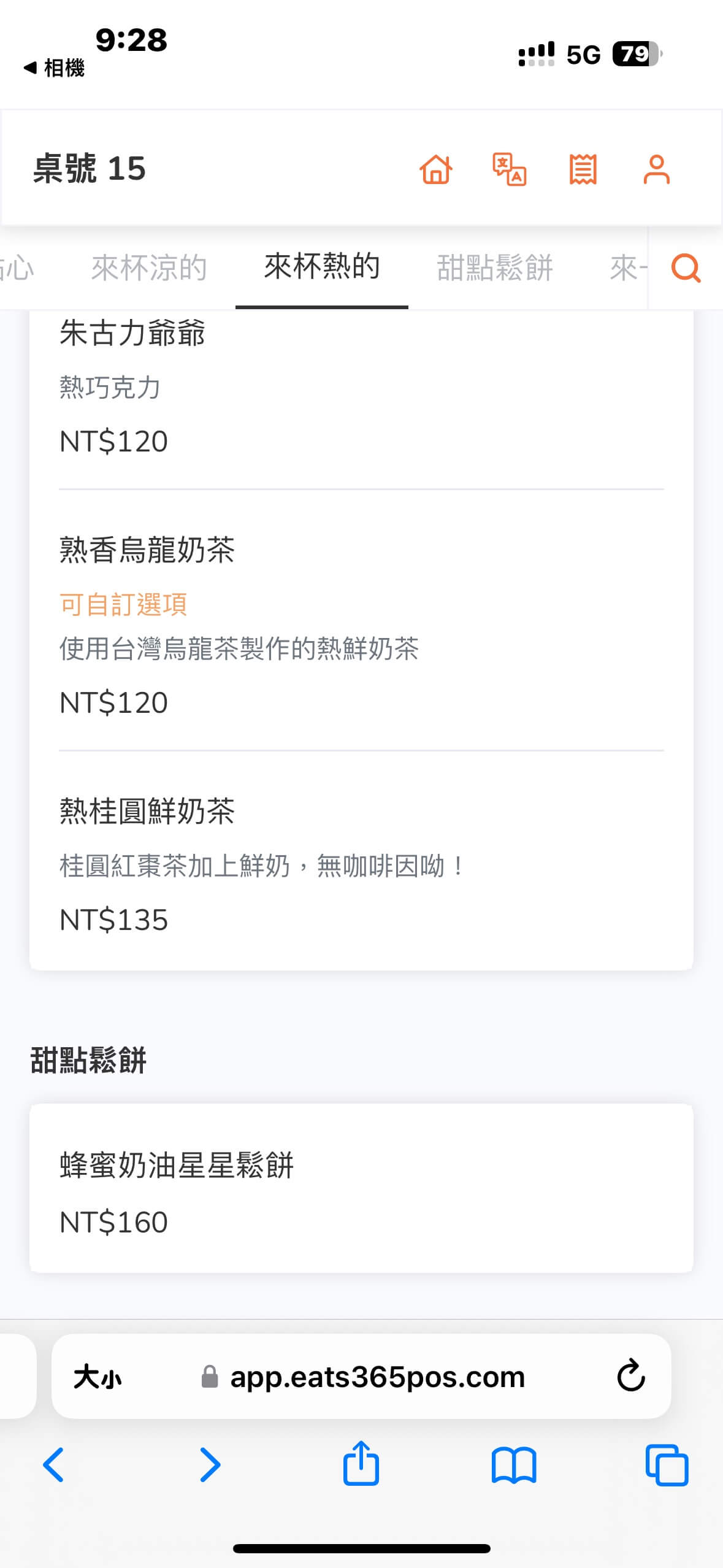Return to 相機 app via status bar
Viewport: 723px width, 1568px height.
(55, 68)
